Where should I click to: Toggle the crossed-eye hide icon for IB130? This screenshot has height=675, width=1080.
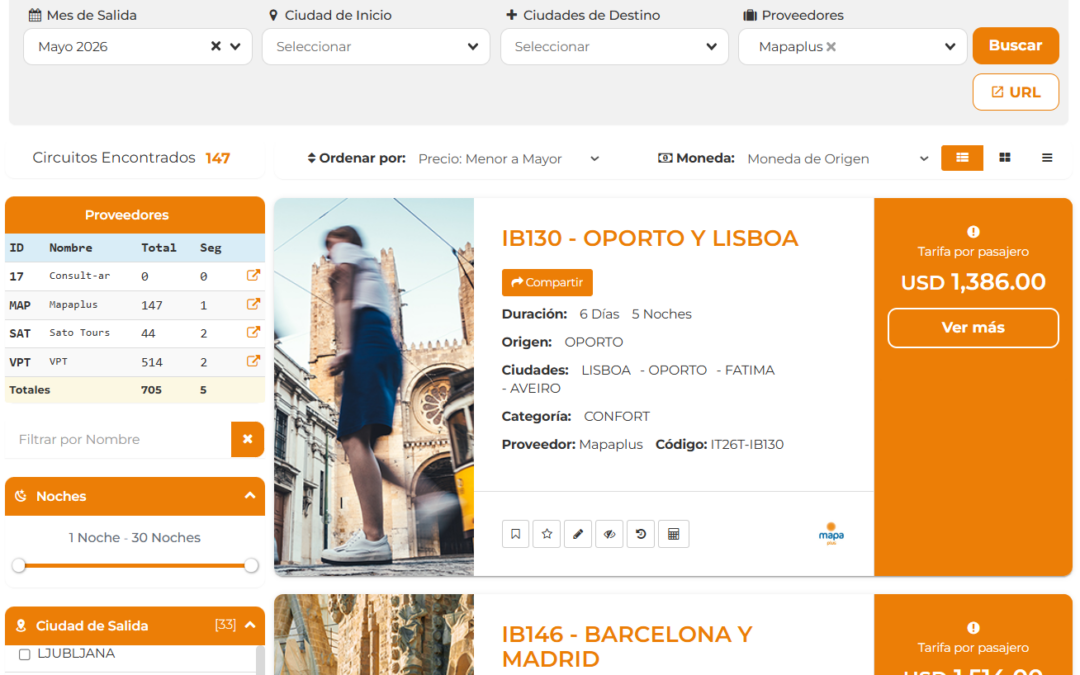pyautogui.click(x=609, y=534)
